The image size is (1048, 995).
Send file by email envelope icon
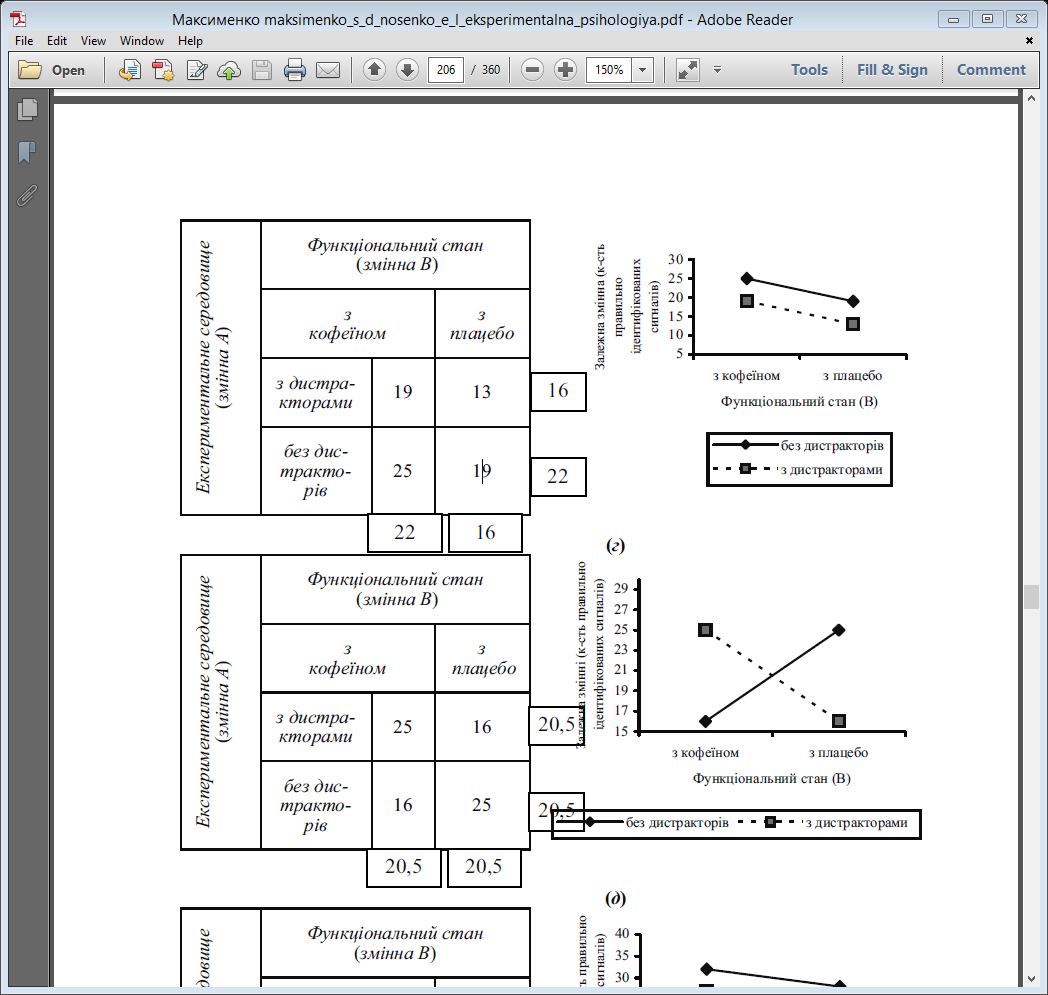pos(328,69)
